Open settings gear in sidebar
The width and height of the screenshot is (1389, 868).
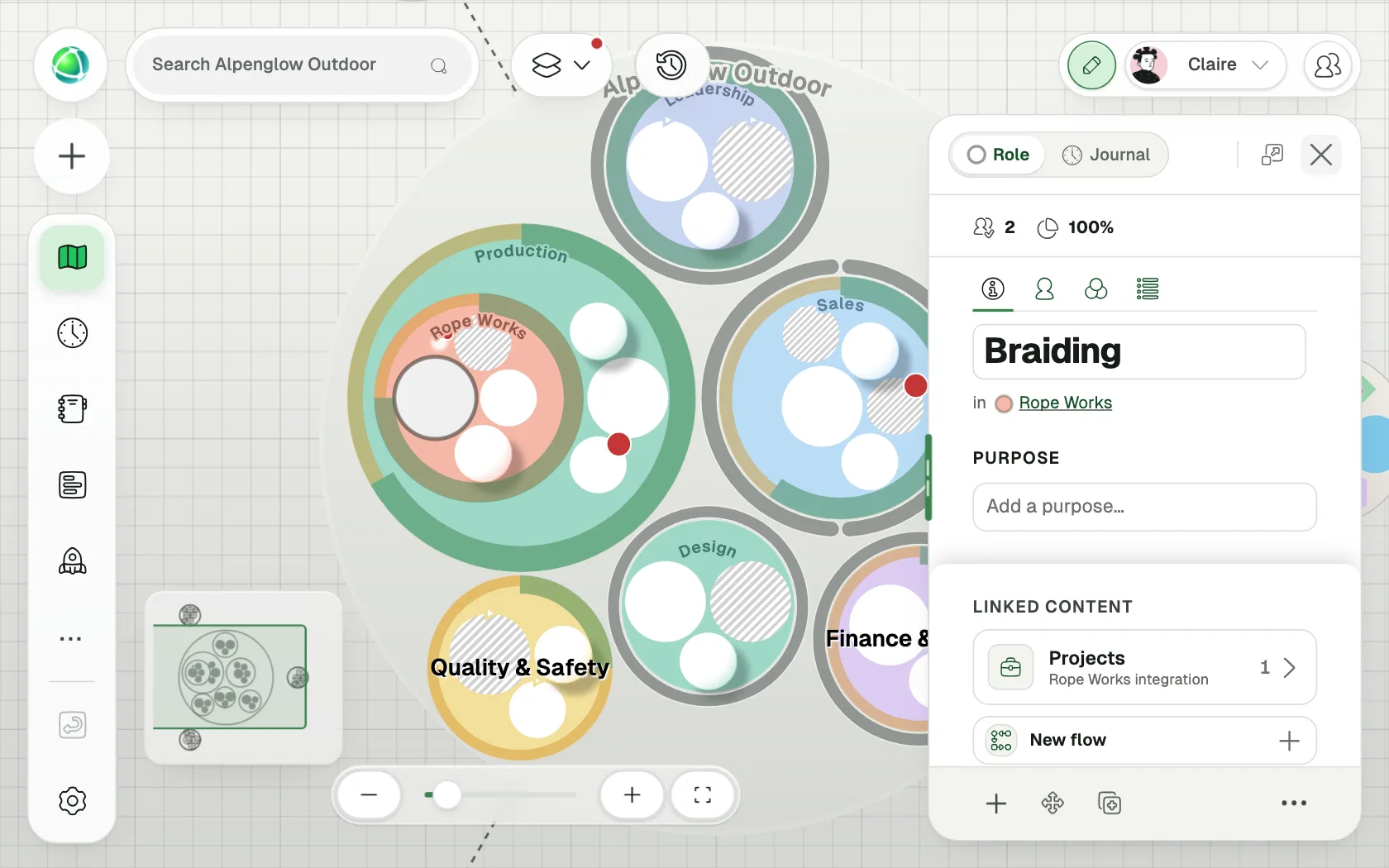point(72,800)
